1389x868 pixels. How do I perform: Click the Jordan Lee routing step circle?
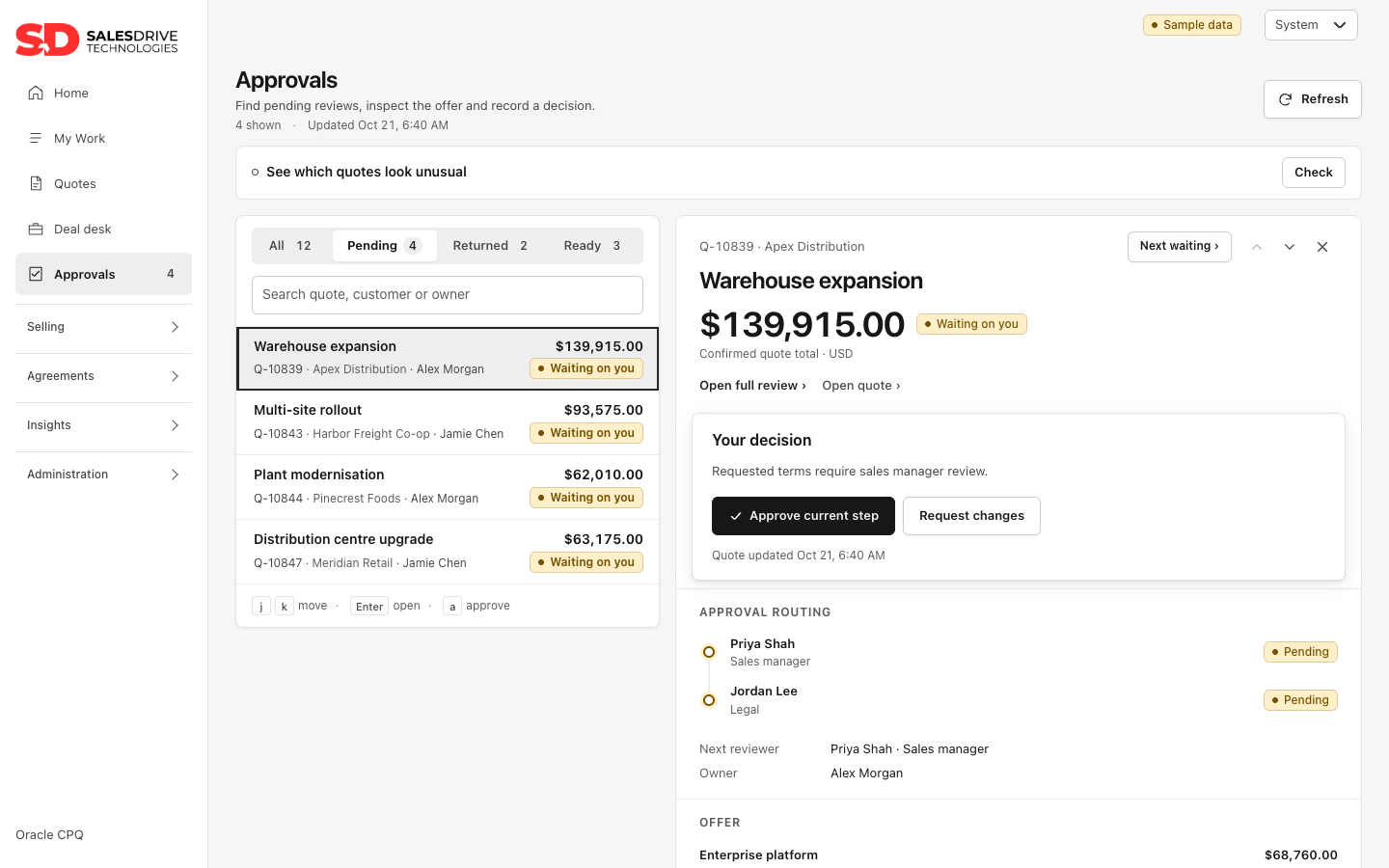pos(709,700)
